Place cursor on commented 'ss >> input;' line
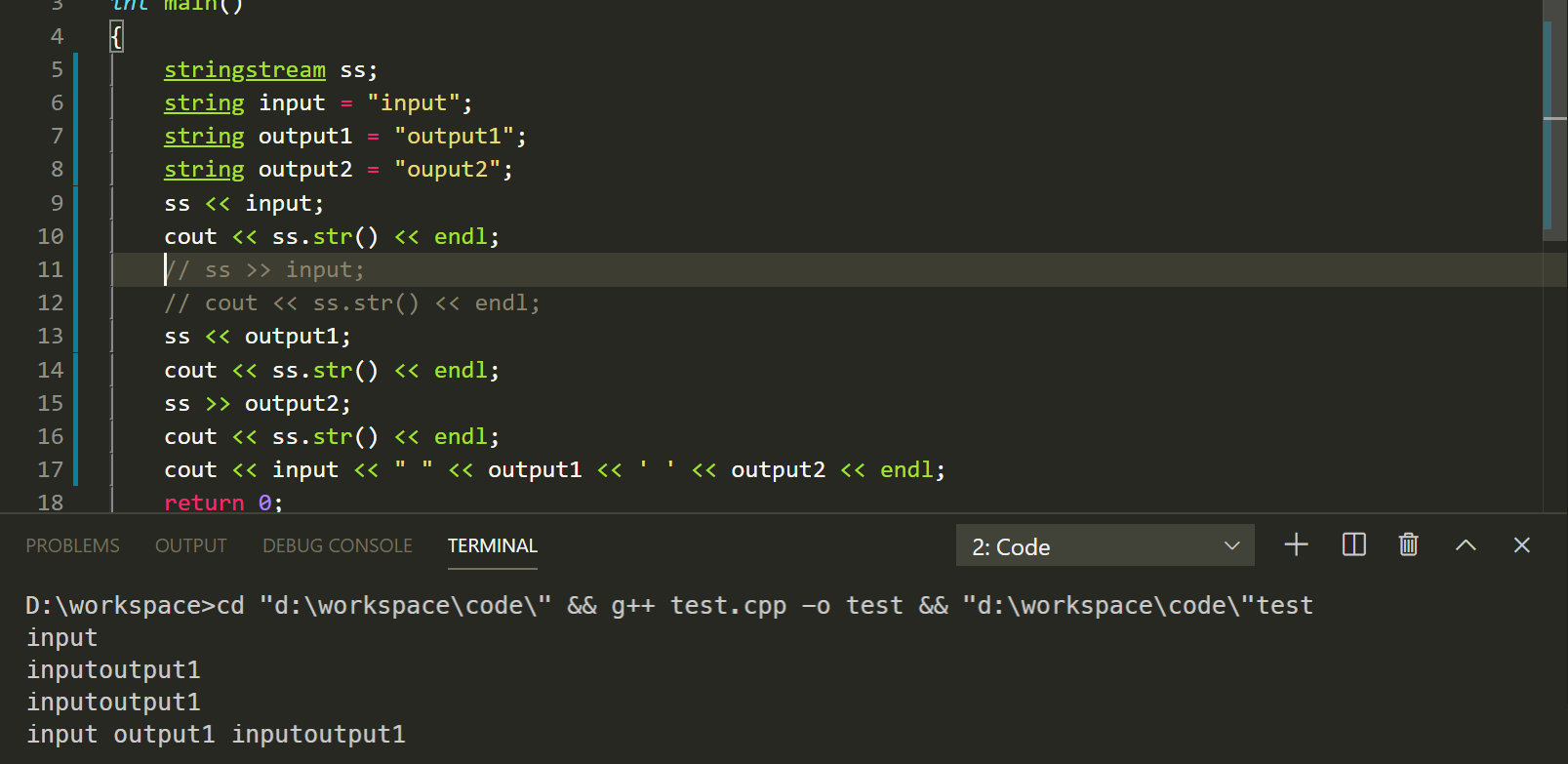Image resolution: width=1568 pixels, height=764 pixels. click(264, 270)
